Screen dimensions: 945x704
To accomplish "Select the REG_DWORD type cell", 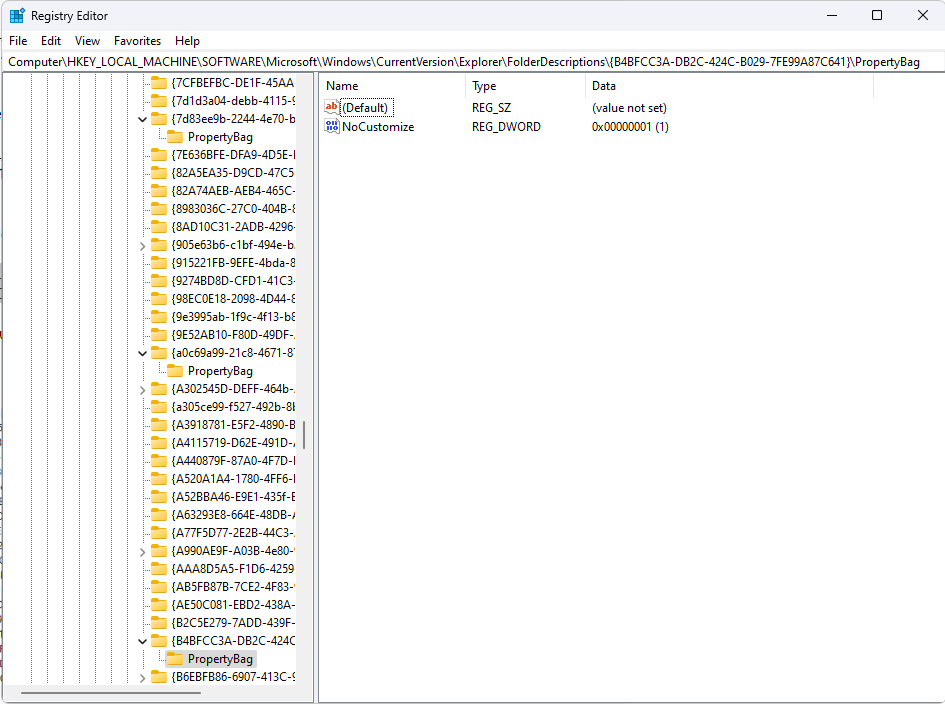I will 506,127.
